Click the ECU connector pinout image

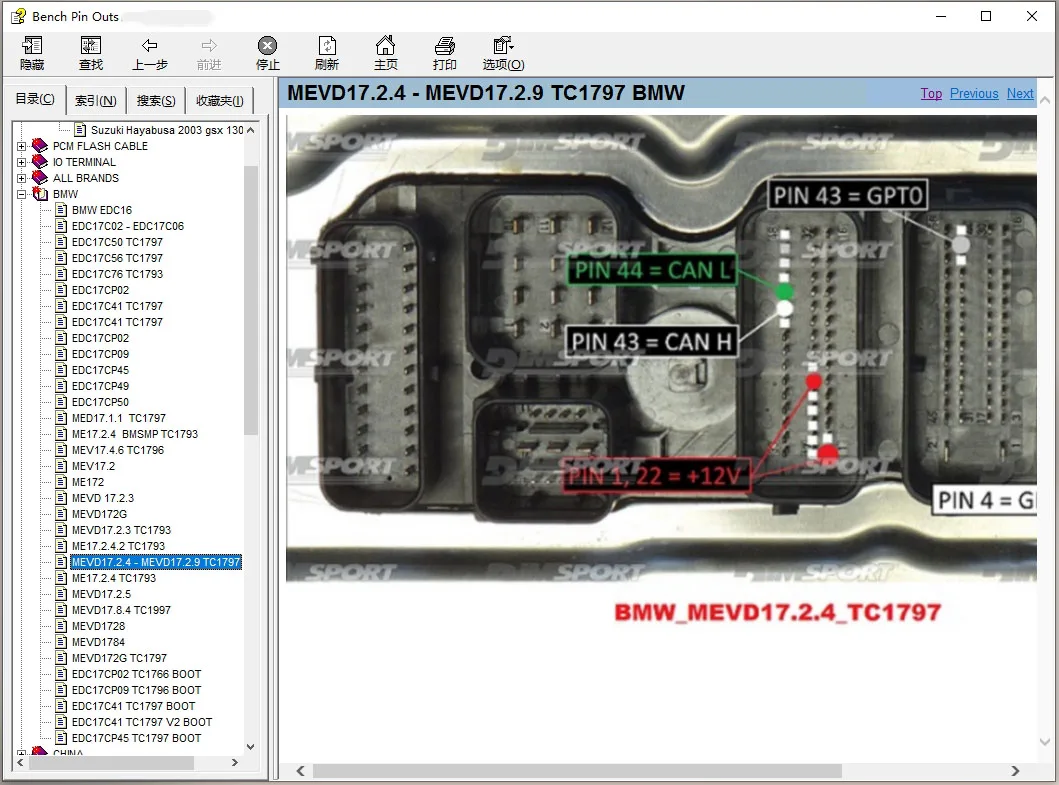click(x=661, y=349)
